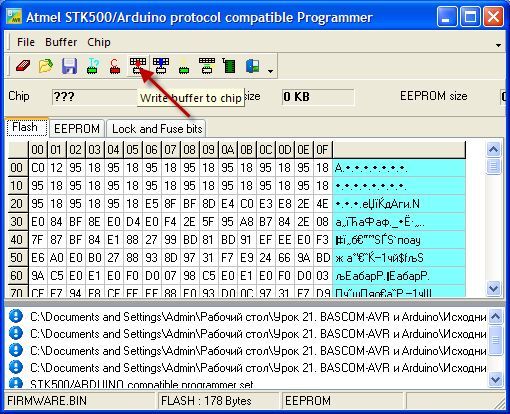Select hex cell 66 in row 50
The height and width of the screenshot is (414, 510).
click(x=284, y=258)
